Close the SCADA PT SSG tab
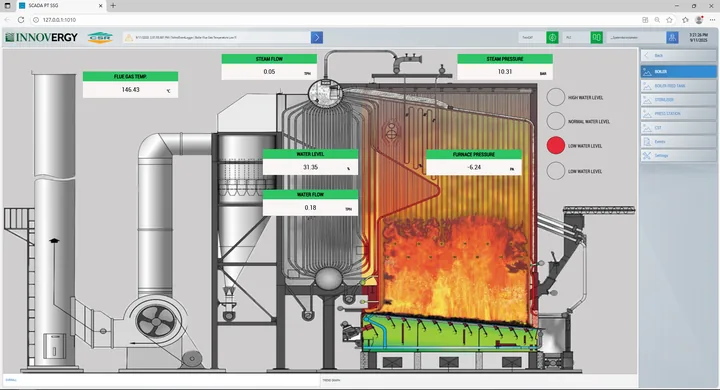This screenshot has height=390, width=720. [x=101, y=6]
